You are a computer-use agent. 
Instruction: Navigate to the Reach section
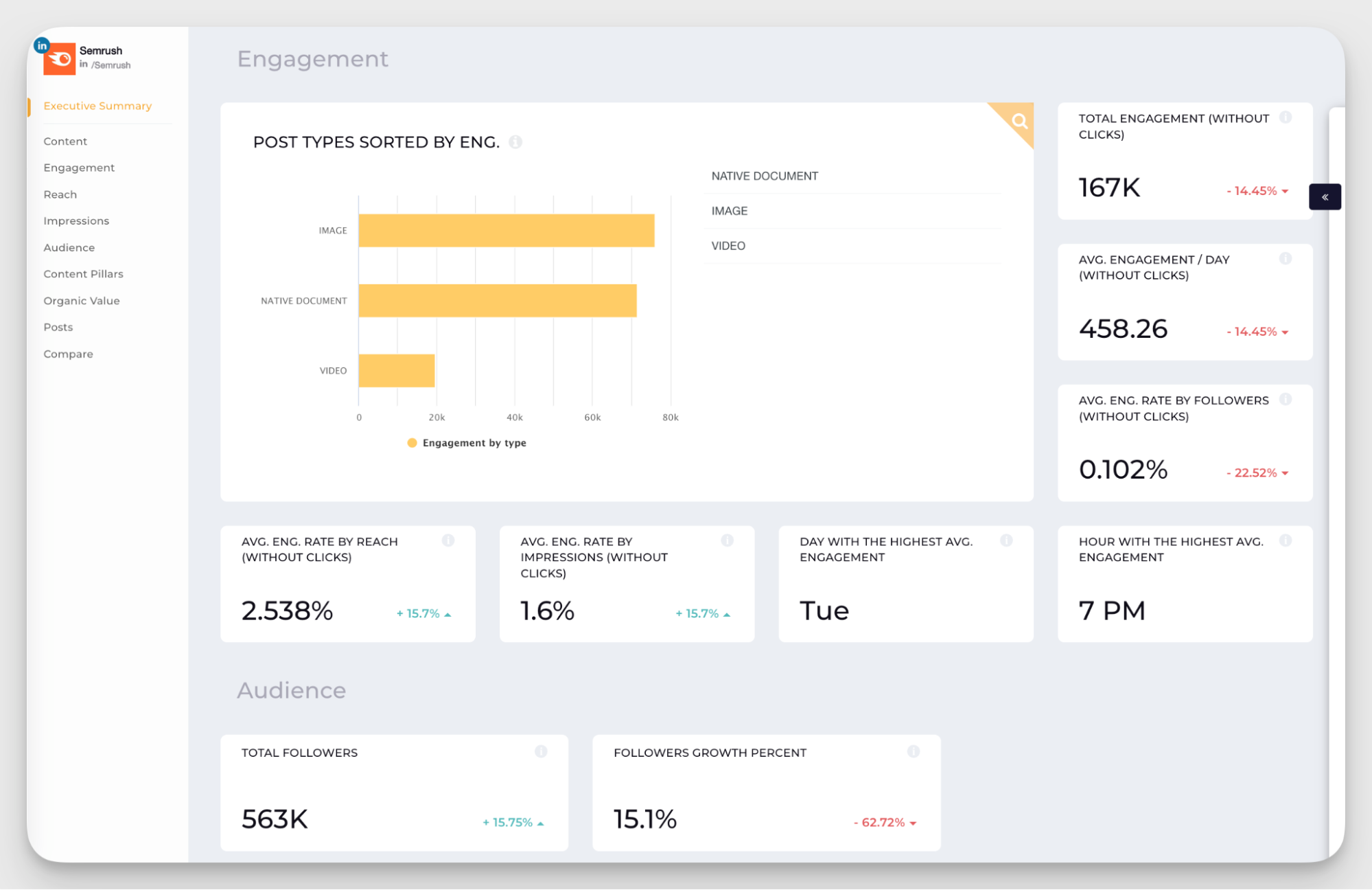pyautogui.click(x=60, y=194)
